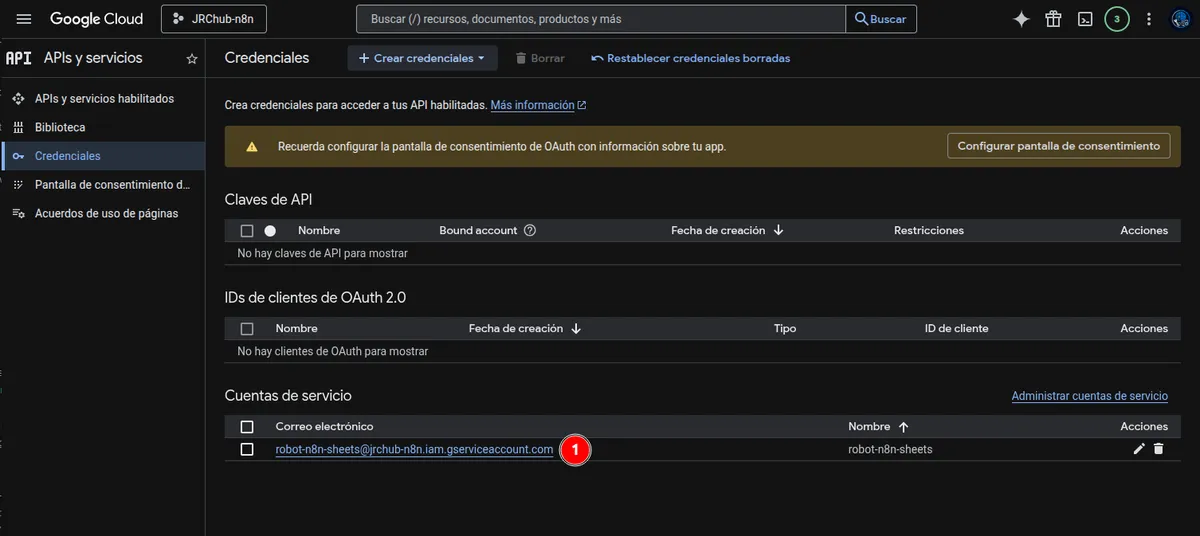Open the user account avatar
The image size is (1200, 536).
(1180, 19)
